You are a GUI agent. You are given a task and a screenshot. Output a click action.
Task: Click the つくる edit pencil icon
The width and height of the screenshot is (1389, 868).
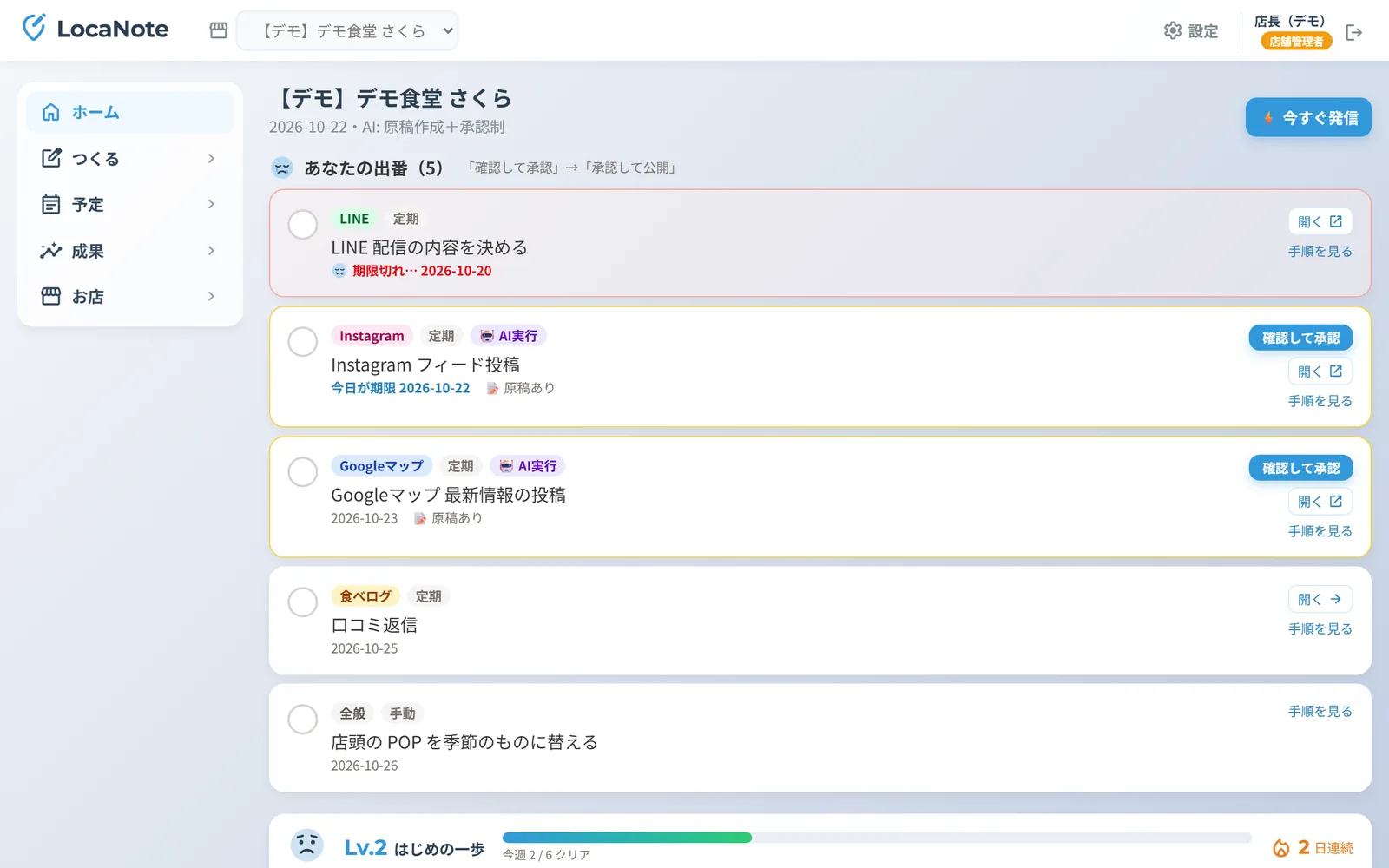click(x=51, y=158)
